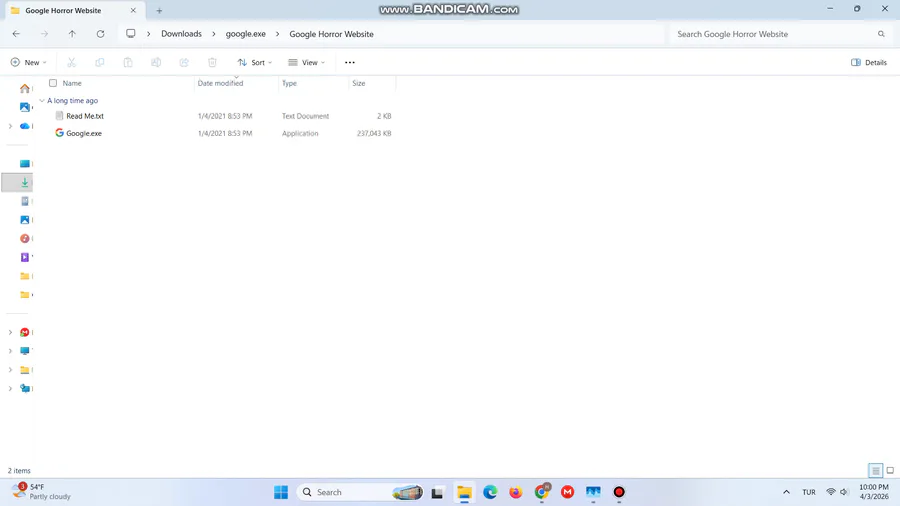
Task: Open the weather widget showing 54°F
Action: [41, 492]
